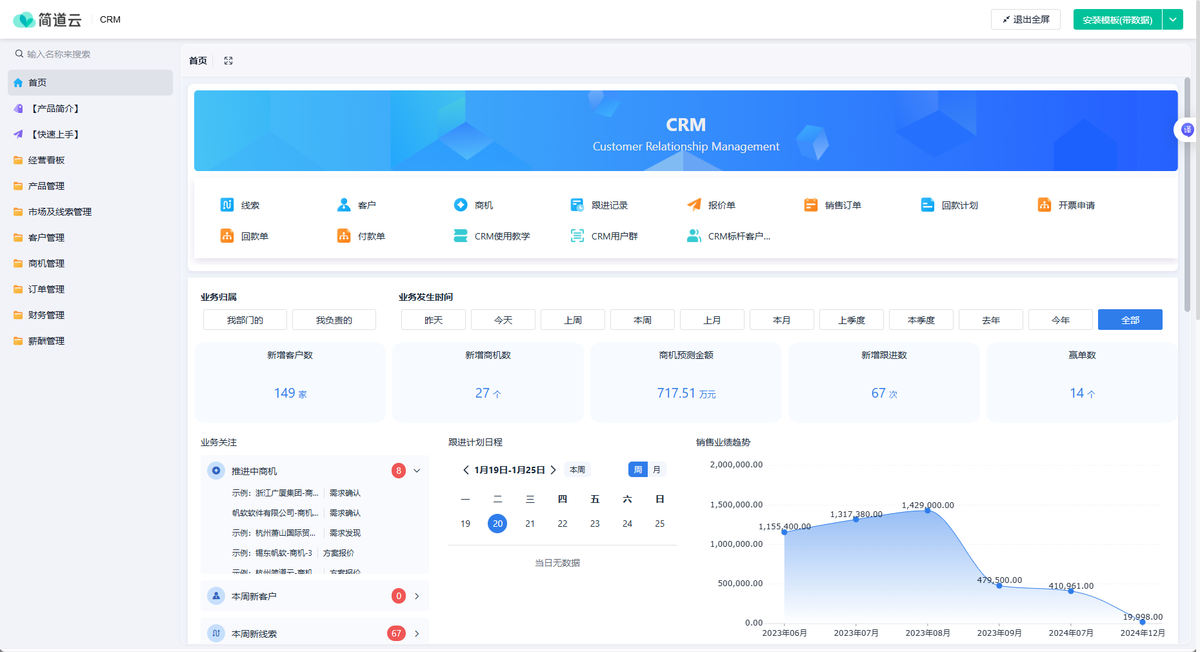The width and height of the screenshot is (1200, 652).
Task: Select 首页 in the sidebar
Action: [x=90, y=83]
